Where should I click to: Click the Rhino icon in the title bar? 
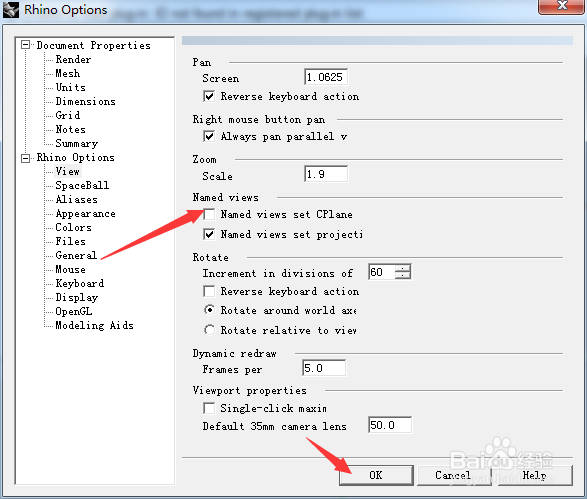click(11, 10)
